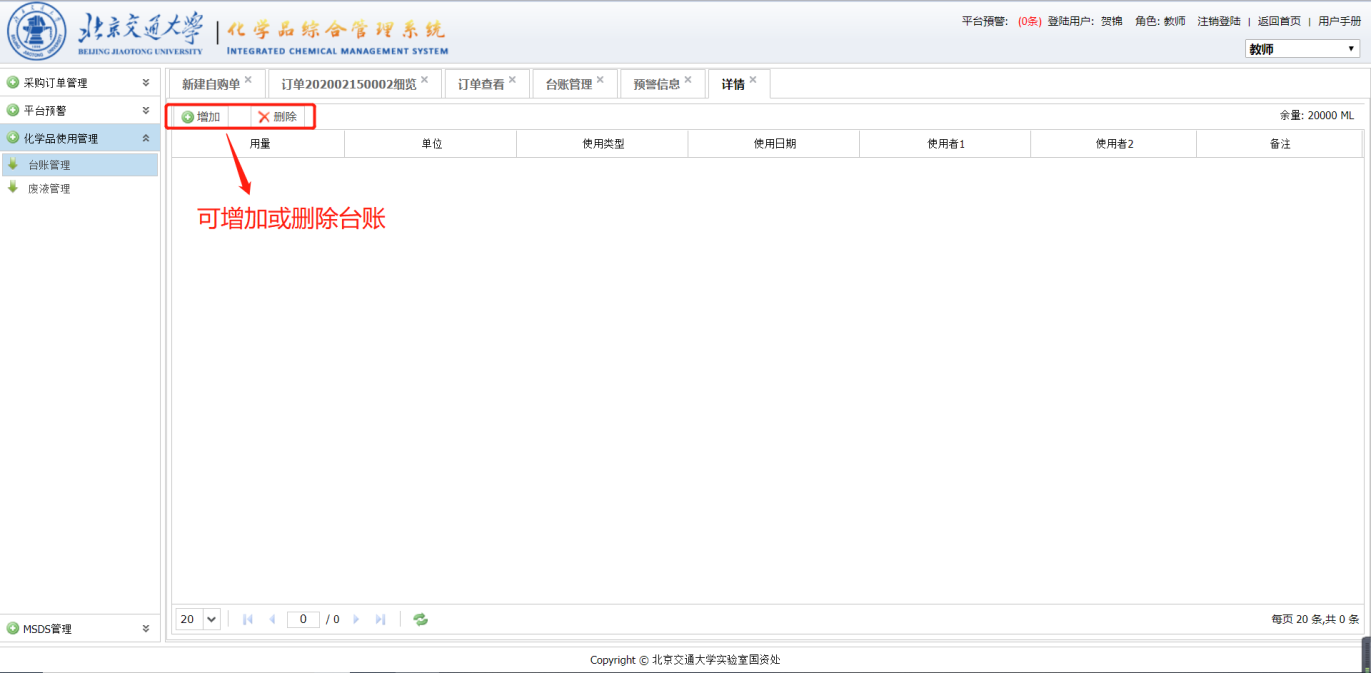Close the 预警信息 tab
The height and width of the screenshot is (673, 1371).
point(688,80)
